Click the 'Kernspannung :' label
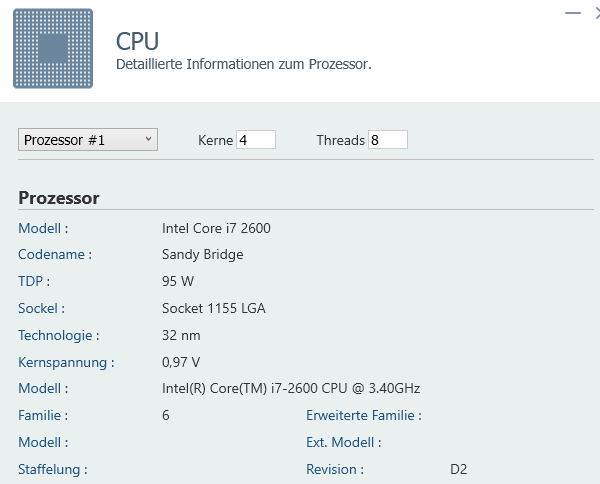Viewport: 600px width, 484px height. click(66, 362)
